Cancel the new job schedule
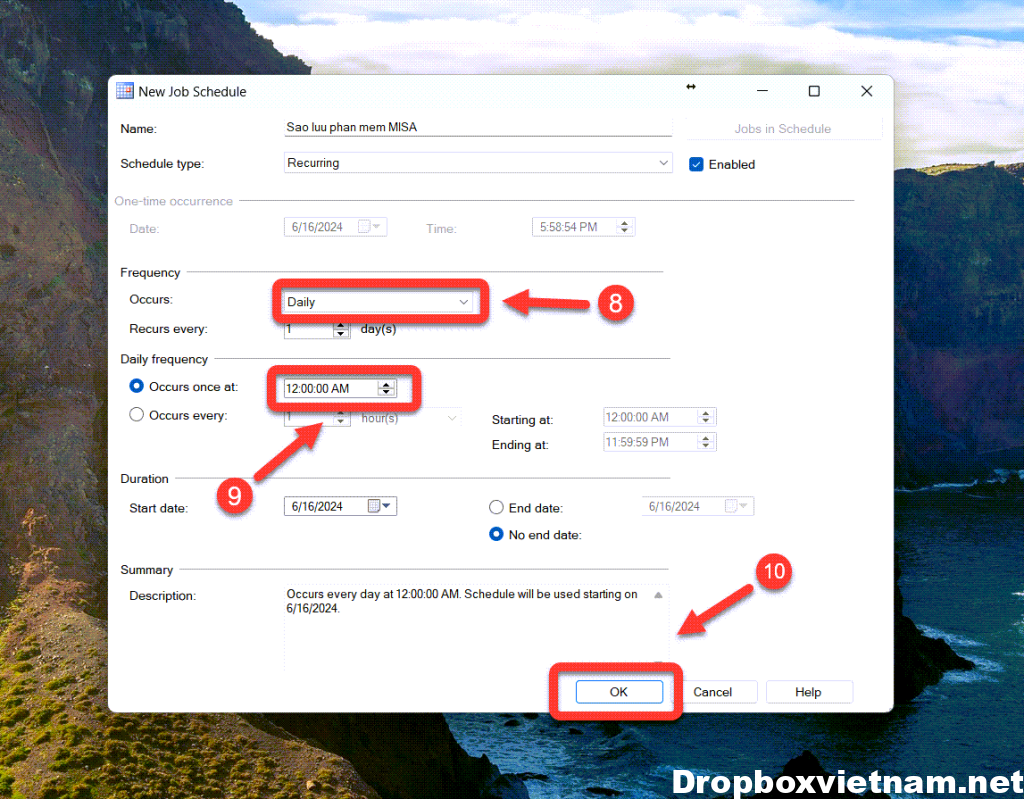The height and width of the screenshot is (799, 1024). [x=712, y=692]
